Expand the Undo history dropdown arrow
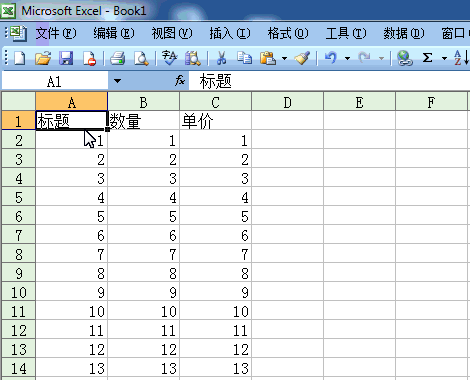Image resolution: width=470 pixels, height=380 pixels. (x=347, y=59)
